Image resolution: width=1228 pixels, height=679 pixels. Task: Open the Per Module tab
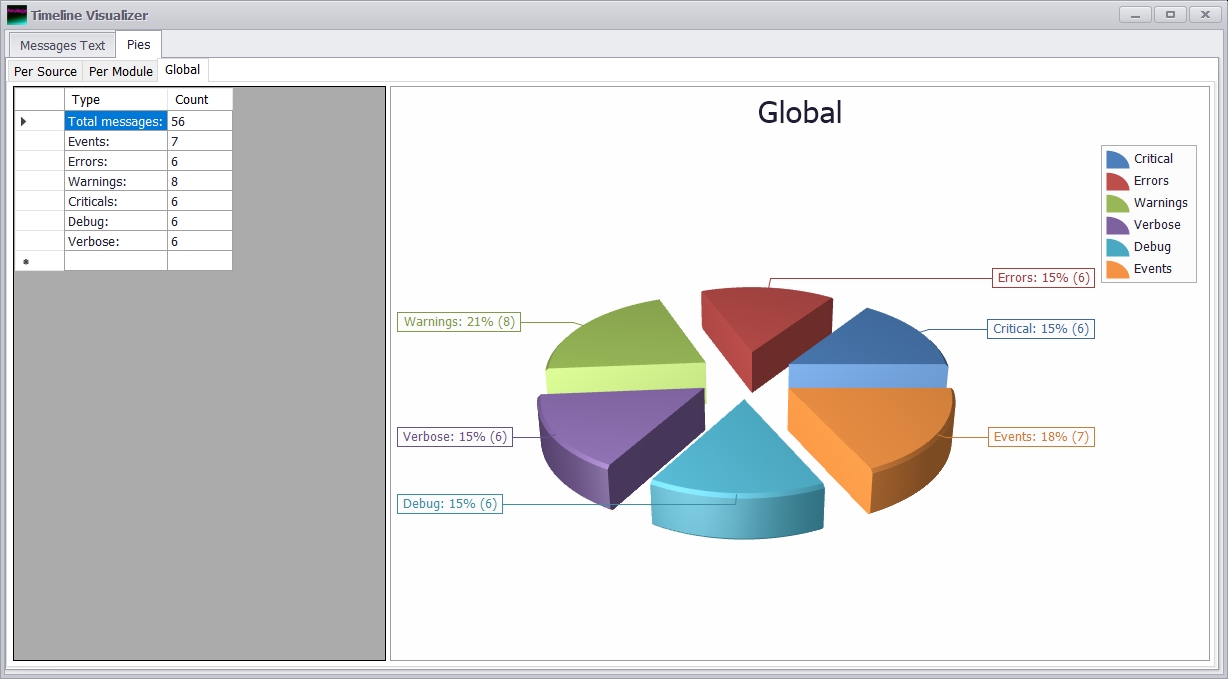click(x=119, y=71)
